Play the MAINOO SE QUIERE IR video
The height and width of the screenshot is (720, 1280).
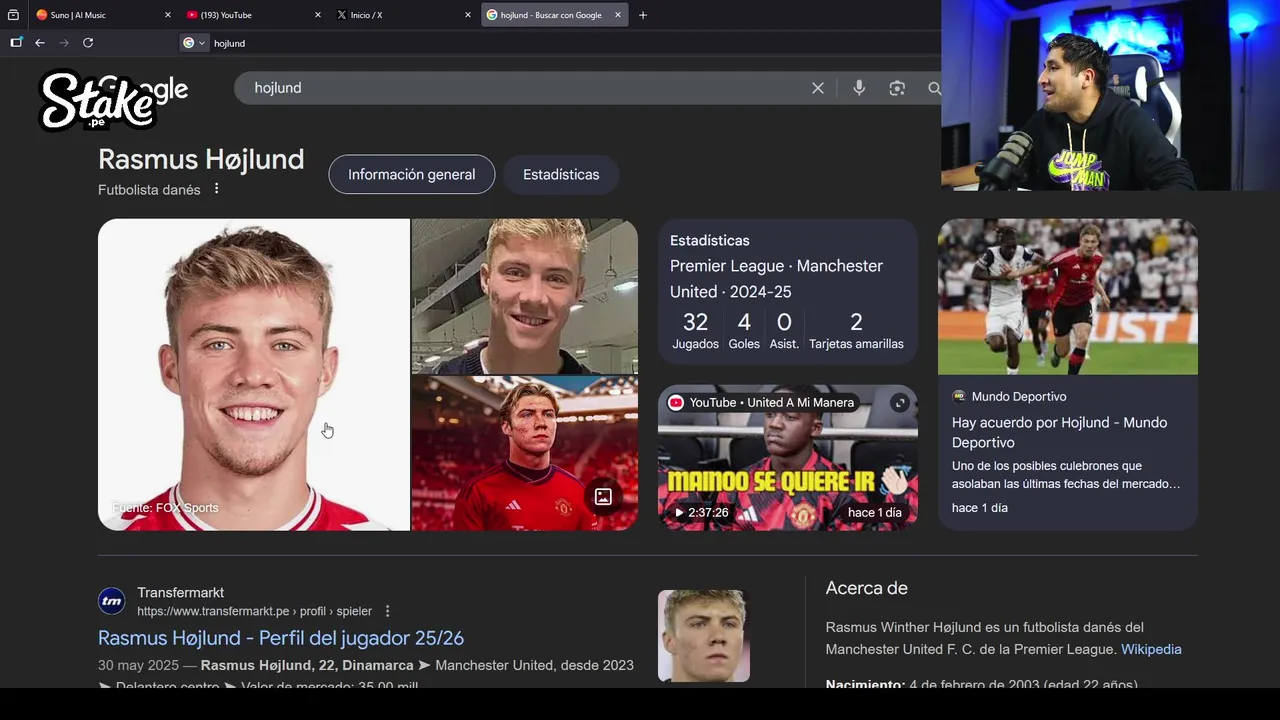point(788,458)
